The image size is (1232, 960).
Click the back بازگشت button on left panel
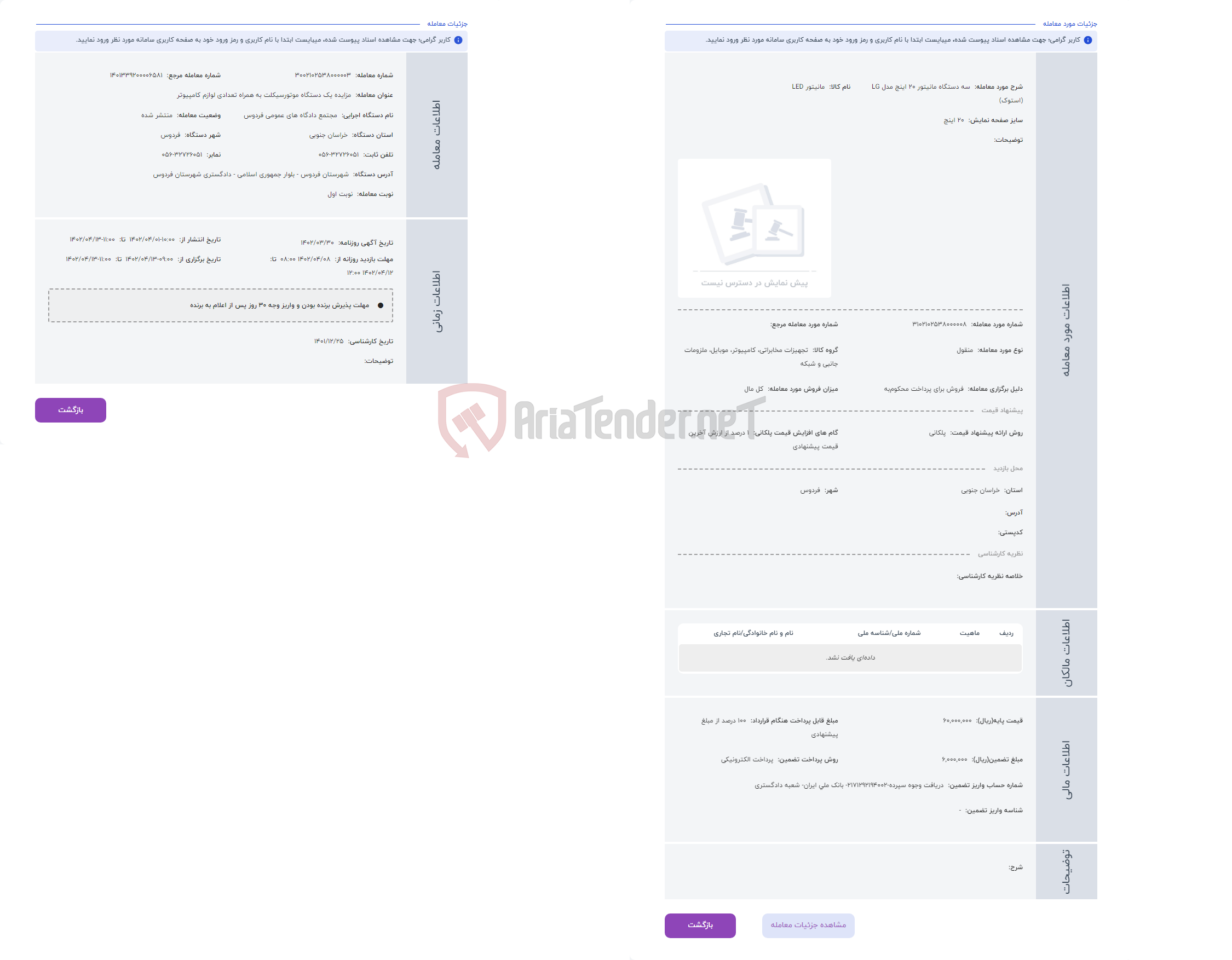71,410
